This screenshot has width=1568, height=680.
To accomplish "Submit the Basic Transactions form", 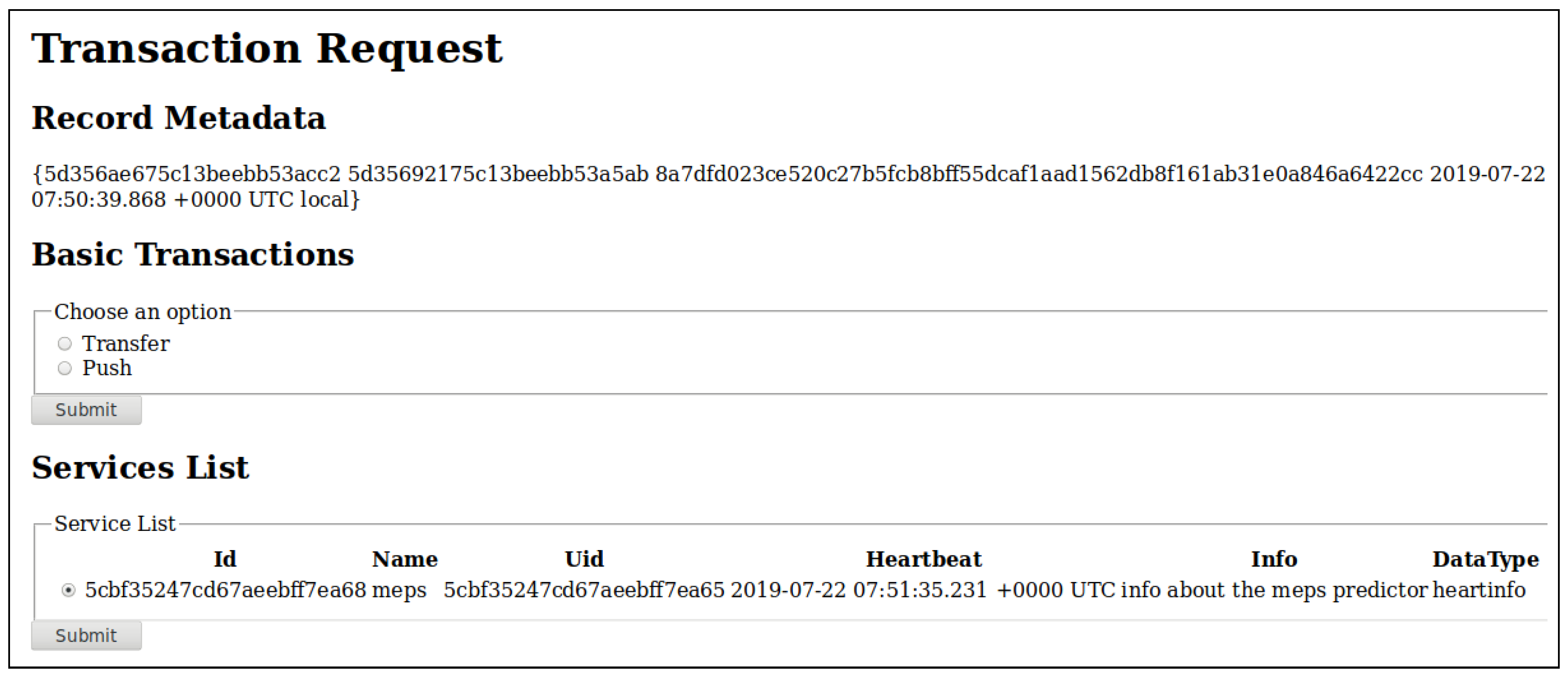I will [x=86, y=410].
